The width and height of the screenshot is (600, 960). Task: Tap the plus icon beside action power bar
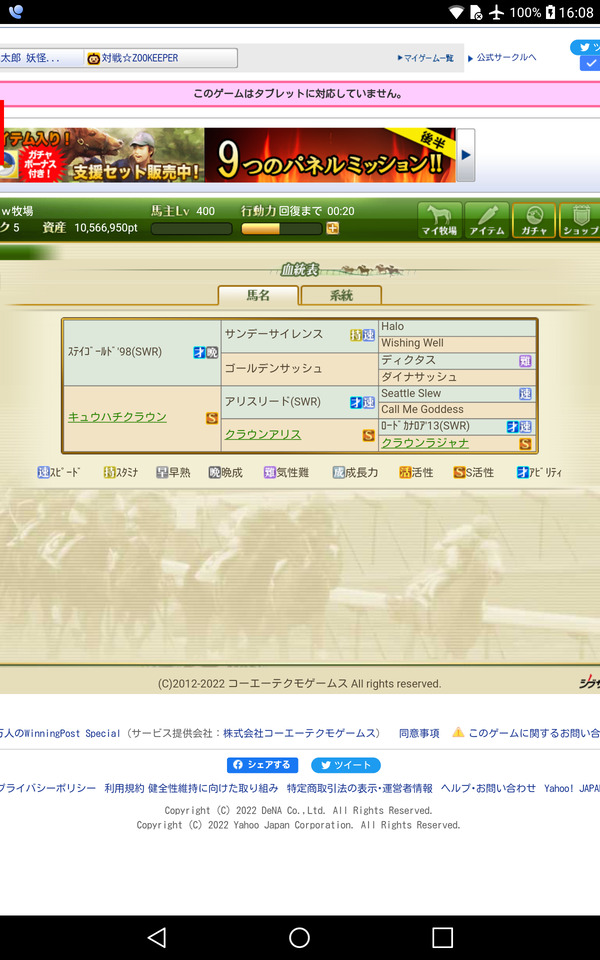pyautogui.click(x=332, y=228)
